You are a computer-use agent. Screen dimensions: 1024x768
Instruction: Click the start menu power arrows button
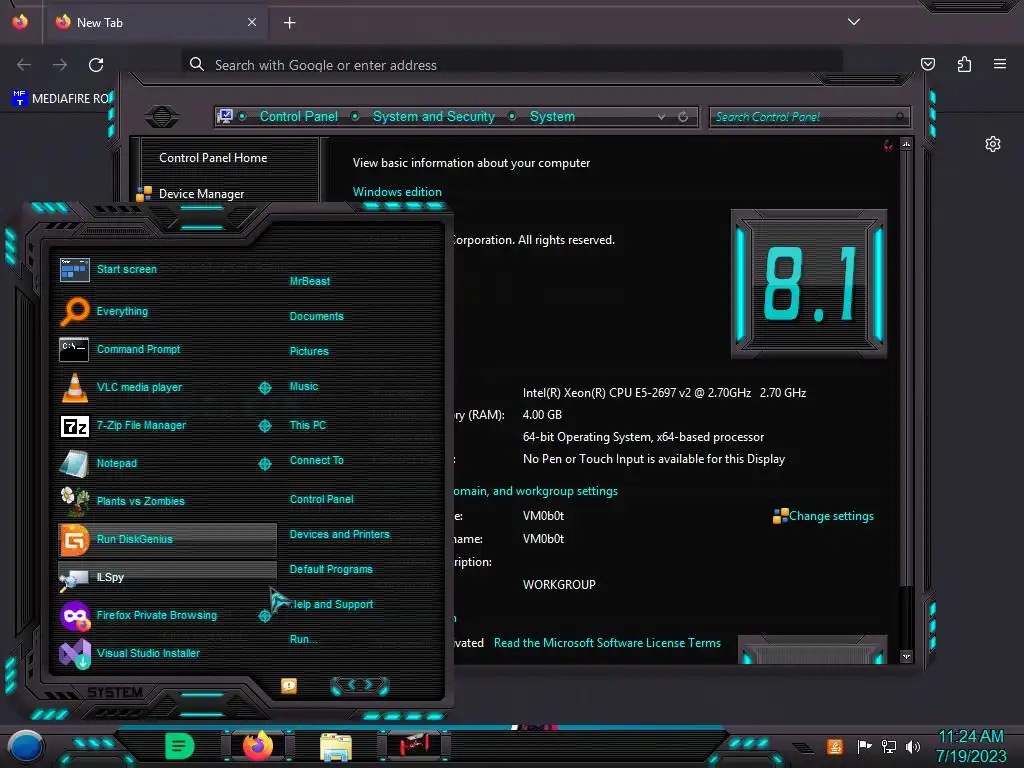(359, 685)
